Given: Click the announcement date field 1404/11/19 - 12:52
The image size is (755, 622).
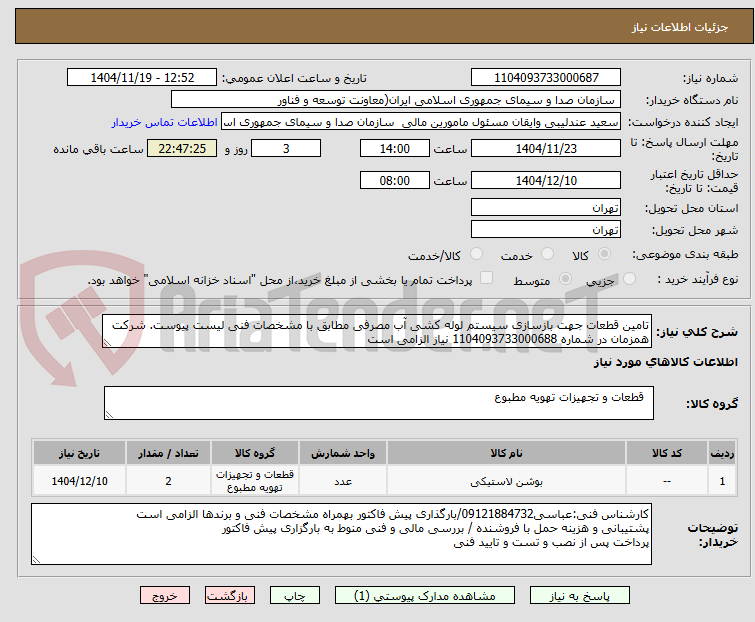Looking at the screenshot, I should coord(142,78).
